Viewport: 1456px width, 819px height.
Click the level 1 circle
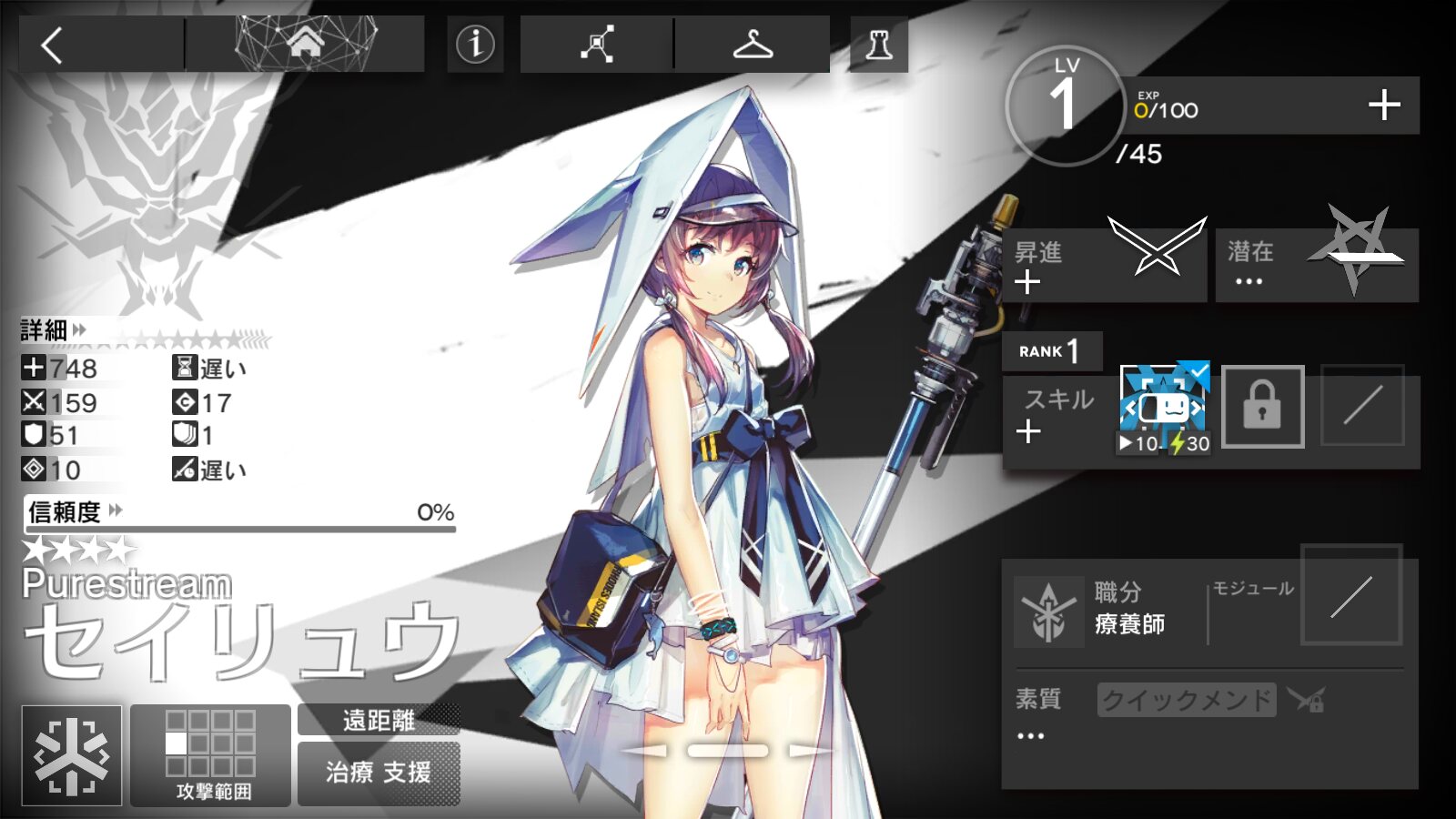1066,106
